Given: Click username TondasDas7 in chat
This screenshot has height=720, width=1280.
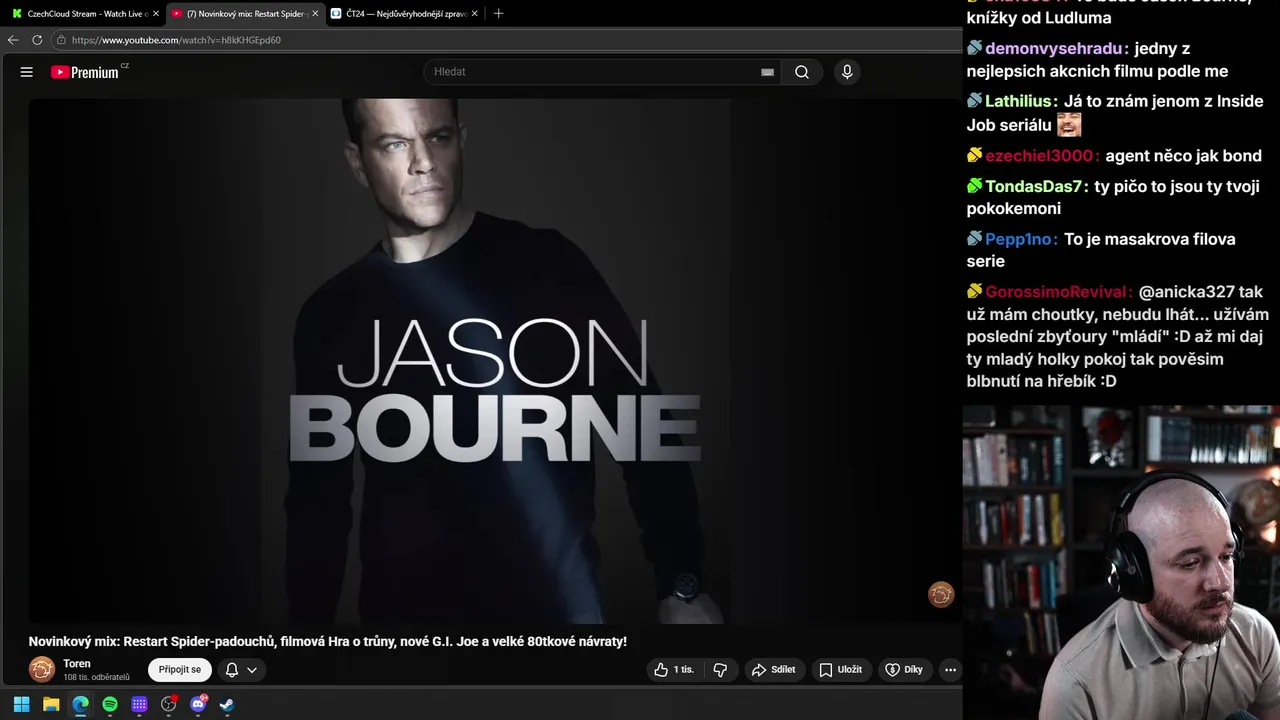Looking at the screenshot, I should tap(1037, 186).
